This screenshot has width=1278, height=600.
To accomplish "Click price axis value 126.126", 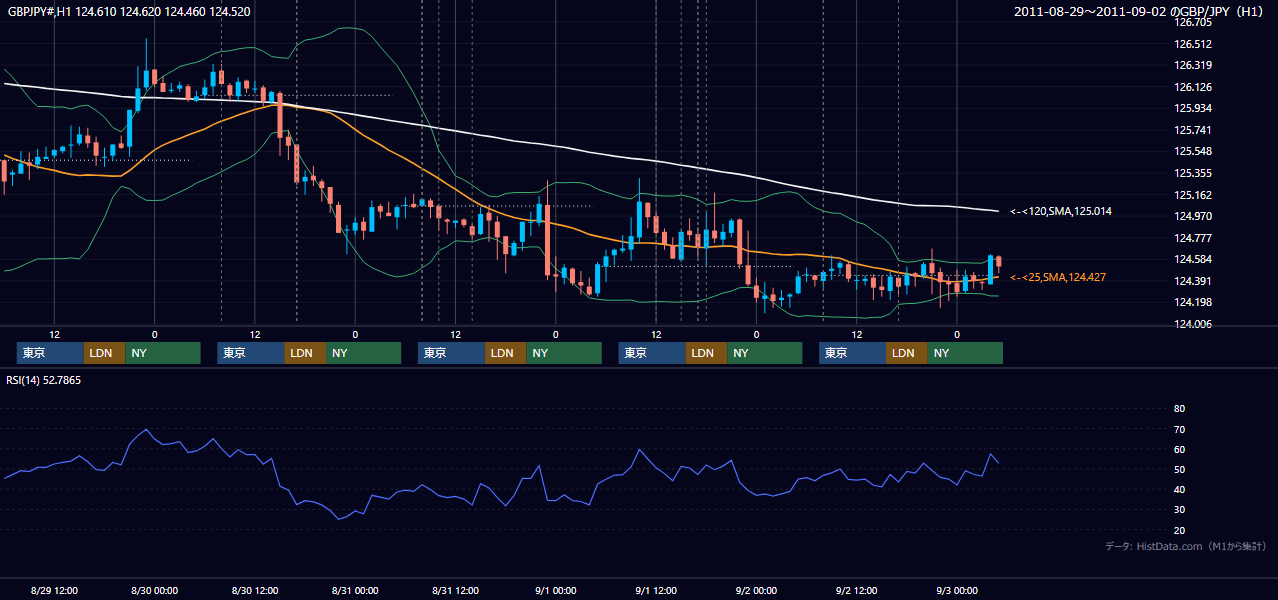I will pyautogui.click(x=1192, y=87).
